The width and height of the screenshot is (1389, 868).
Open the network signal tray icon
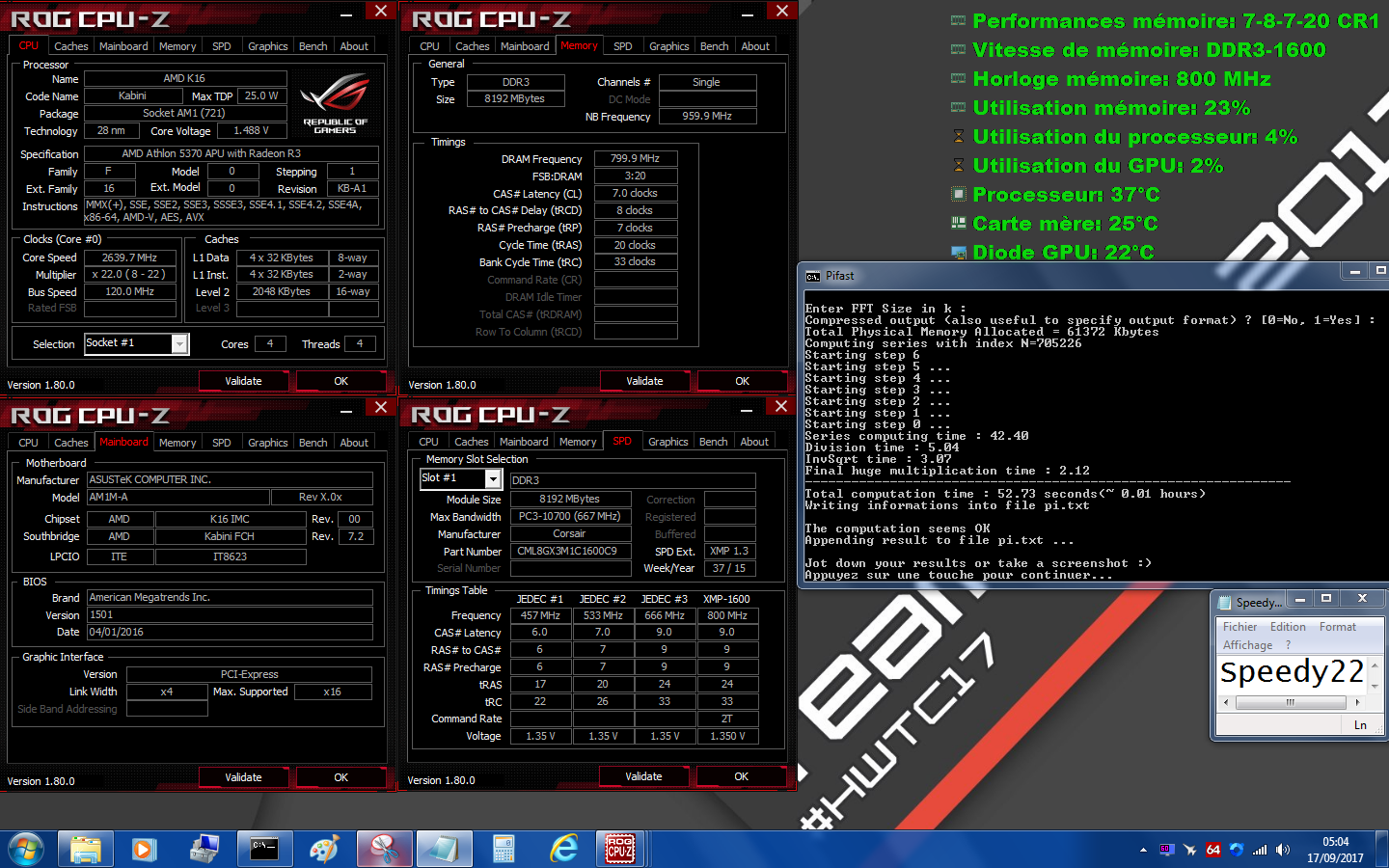point(1260,850)
